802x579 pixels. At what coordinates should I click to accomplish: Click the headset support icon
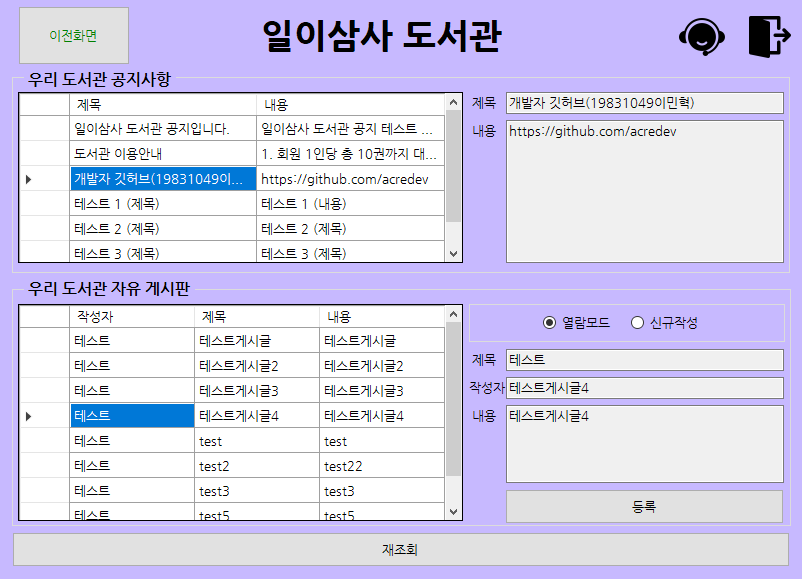point(703,34)
